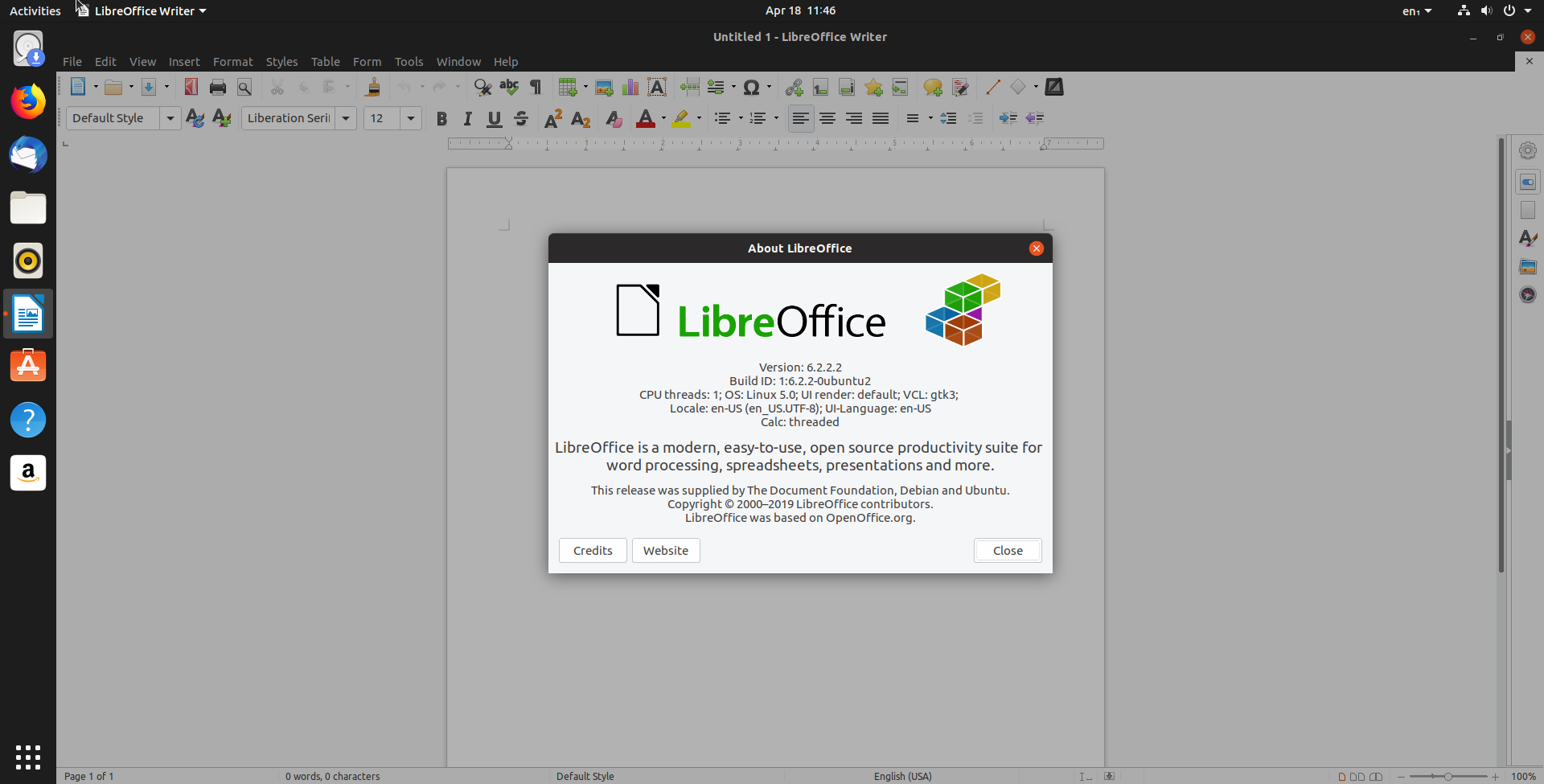
Task: Export directly as PDF icon
Action: 191,87
